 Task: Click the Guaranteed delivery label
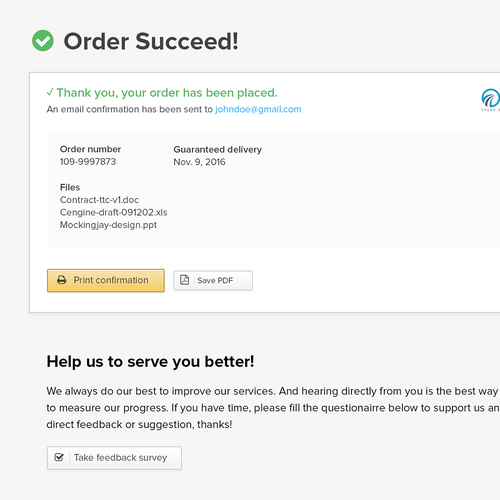(x=218, y=150)
